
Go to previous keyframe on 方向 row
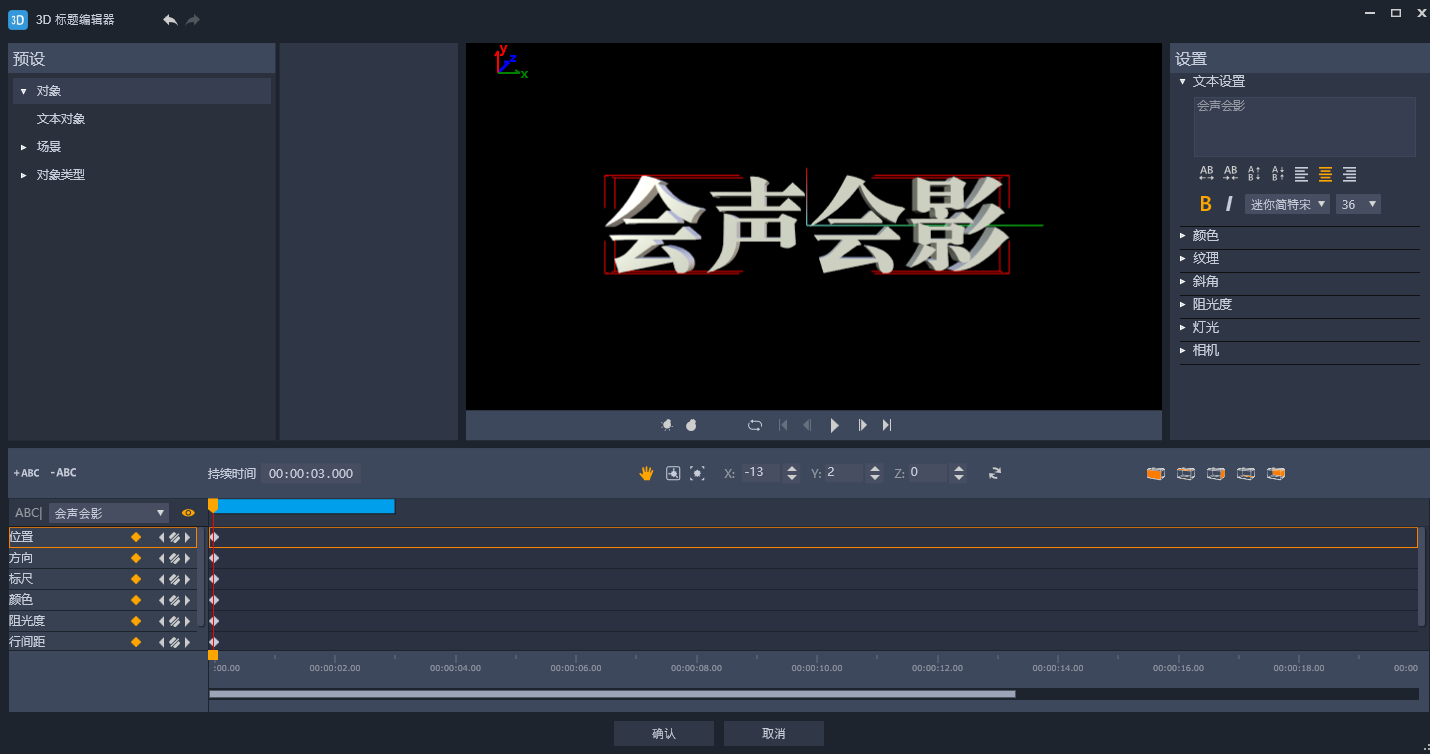161,558
